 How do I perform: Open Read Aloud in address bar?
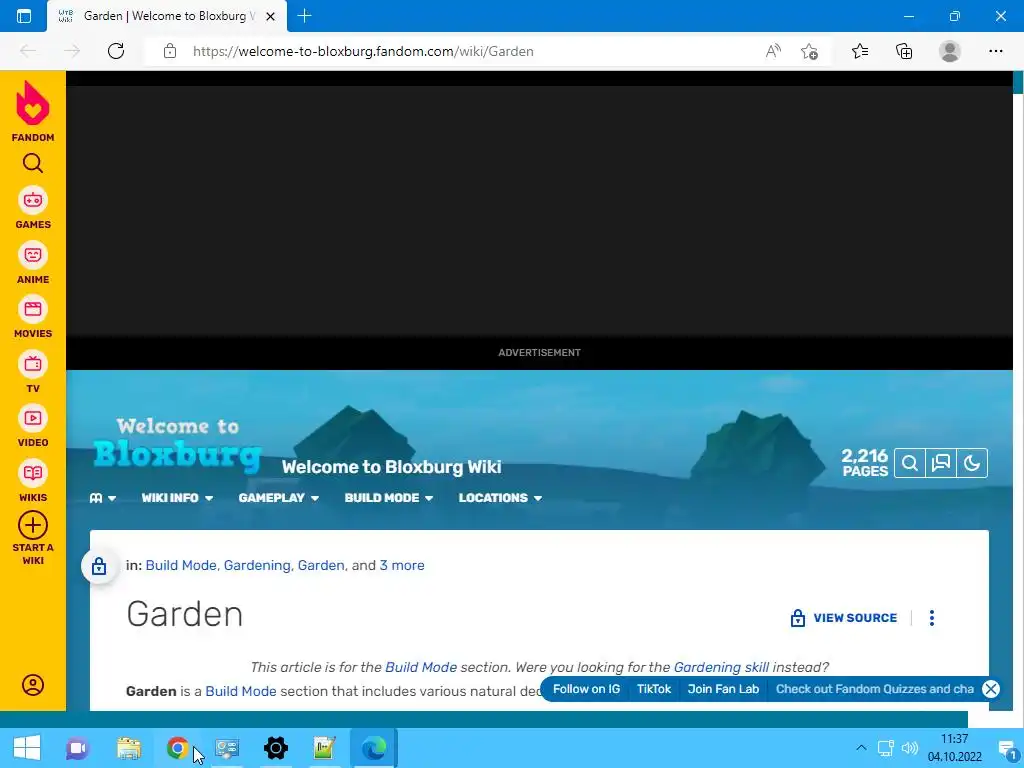pyautogui.click(x=773, y=51)
